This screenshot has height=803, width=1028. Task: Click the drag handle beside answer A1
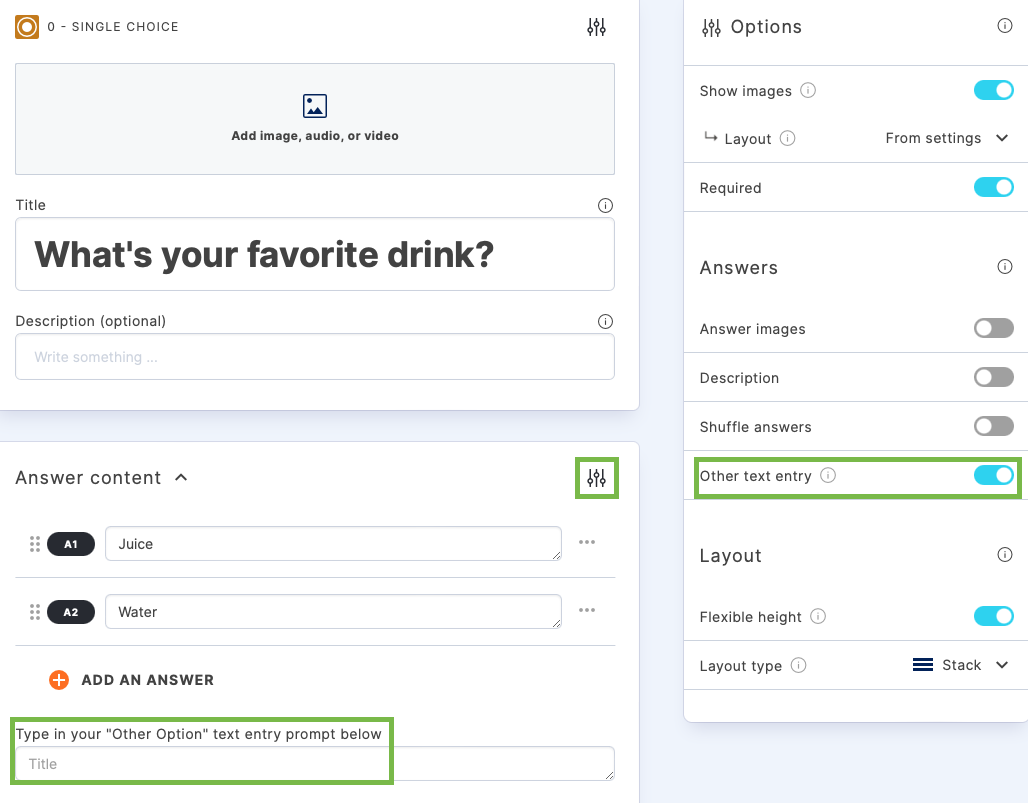[x=35, y=543]
